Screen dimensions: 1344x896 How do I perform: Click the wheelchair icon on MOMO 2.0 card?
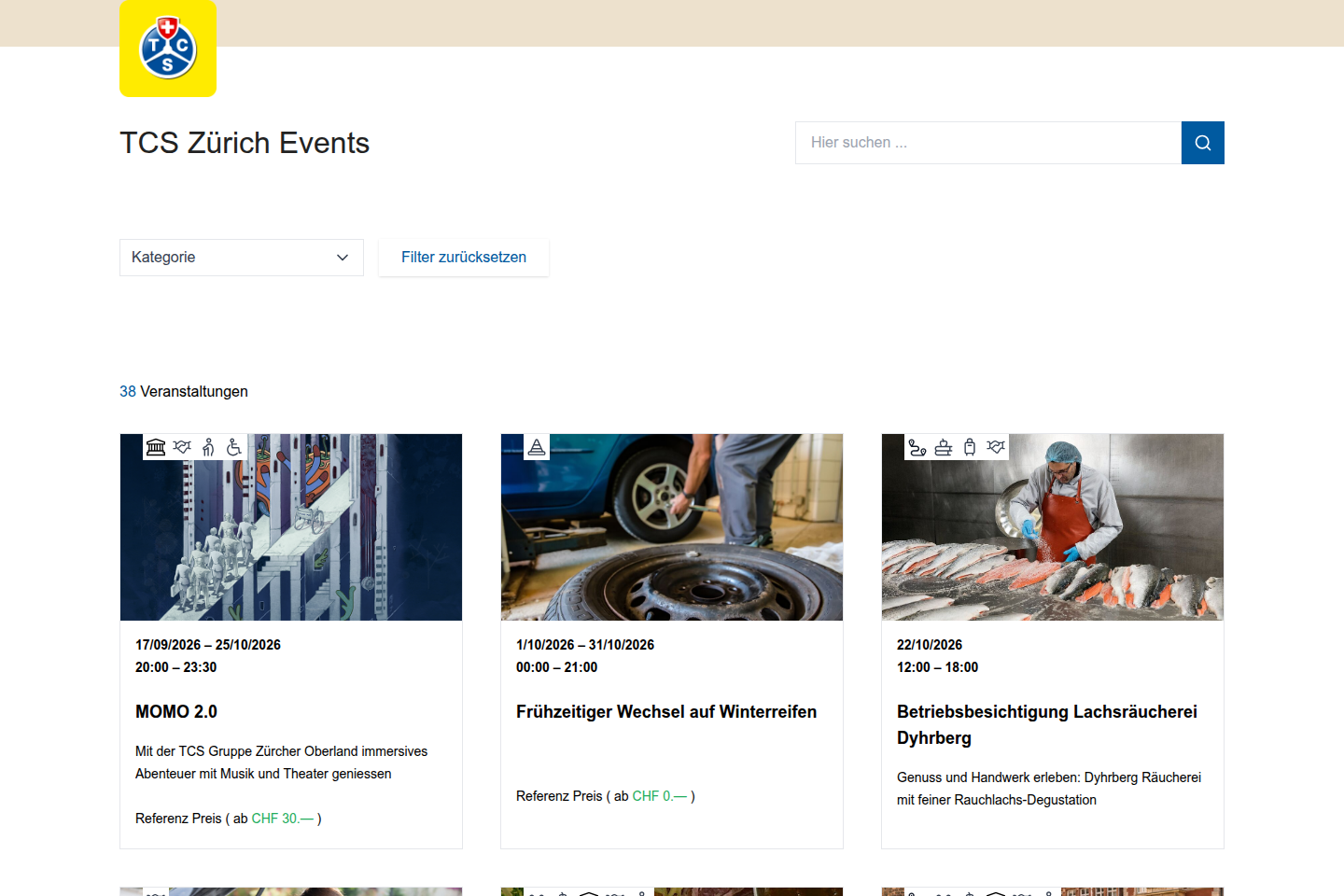[234, 447]
